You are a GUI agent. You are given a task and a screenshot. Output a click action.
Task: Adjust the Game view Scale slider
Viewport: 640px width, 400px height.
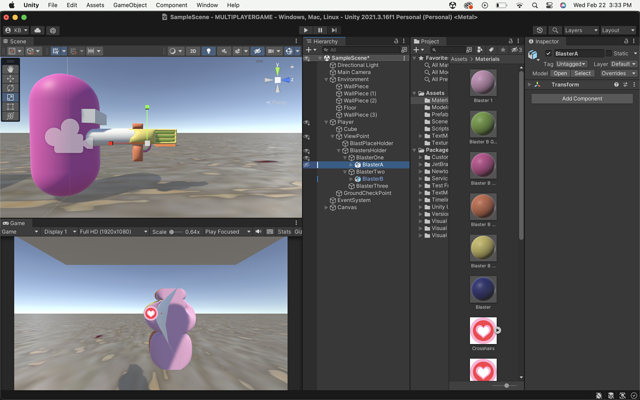[176, 232]
